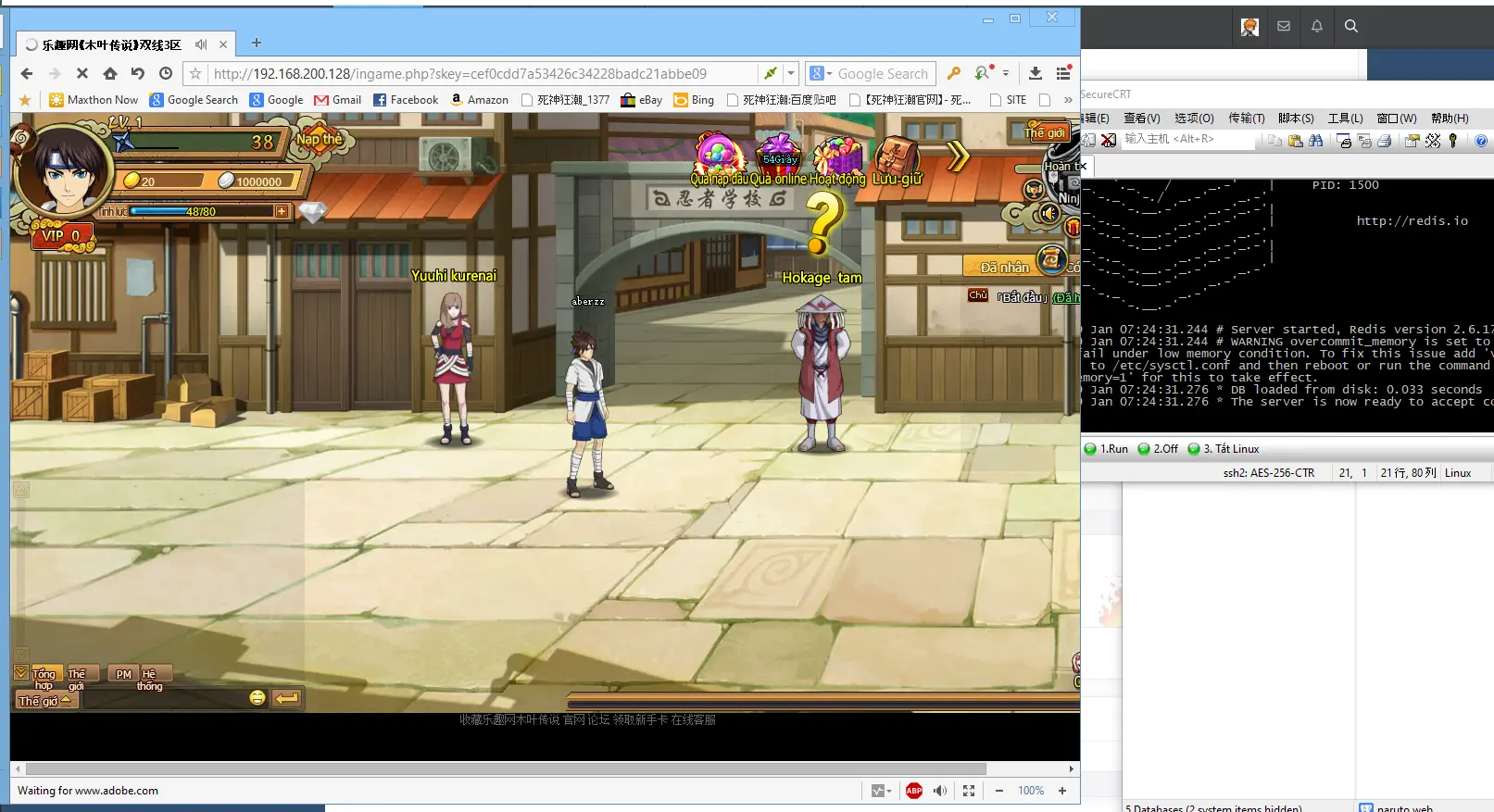Expand the address bar dropdown arrow

click(791, 73)
